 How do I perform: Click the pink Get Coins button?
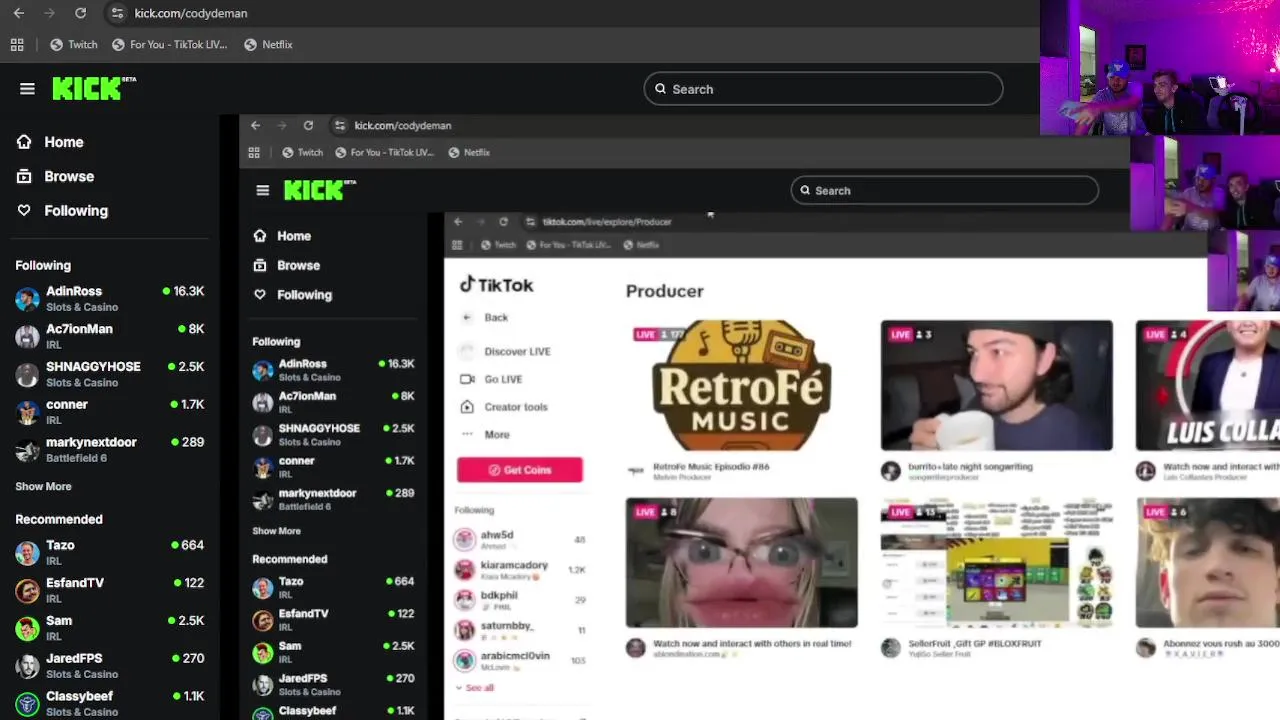point(520,470)
